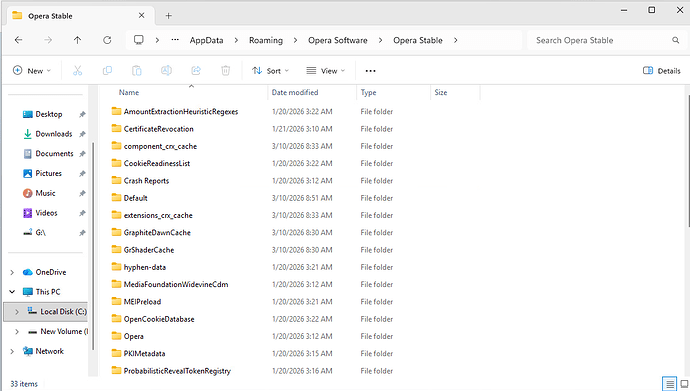Collapse the This PC tree node

12,292
